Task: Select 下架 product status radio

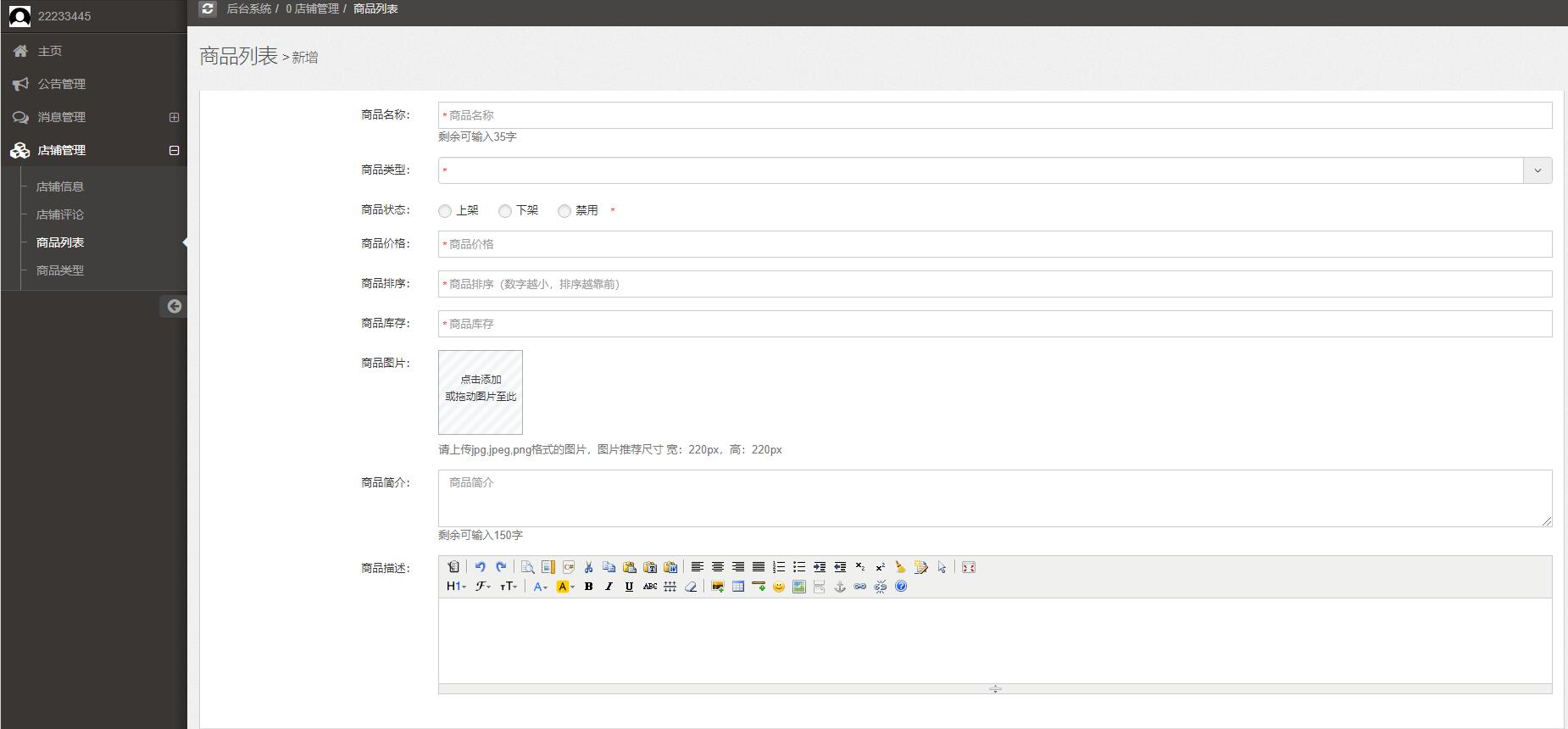Action: pos(505,211)
